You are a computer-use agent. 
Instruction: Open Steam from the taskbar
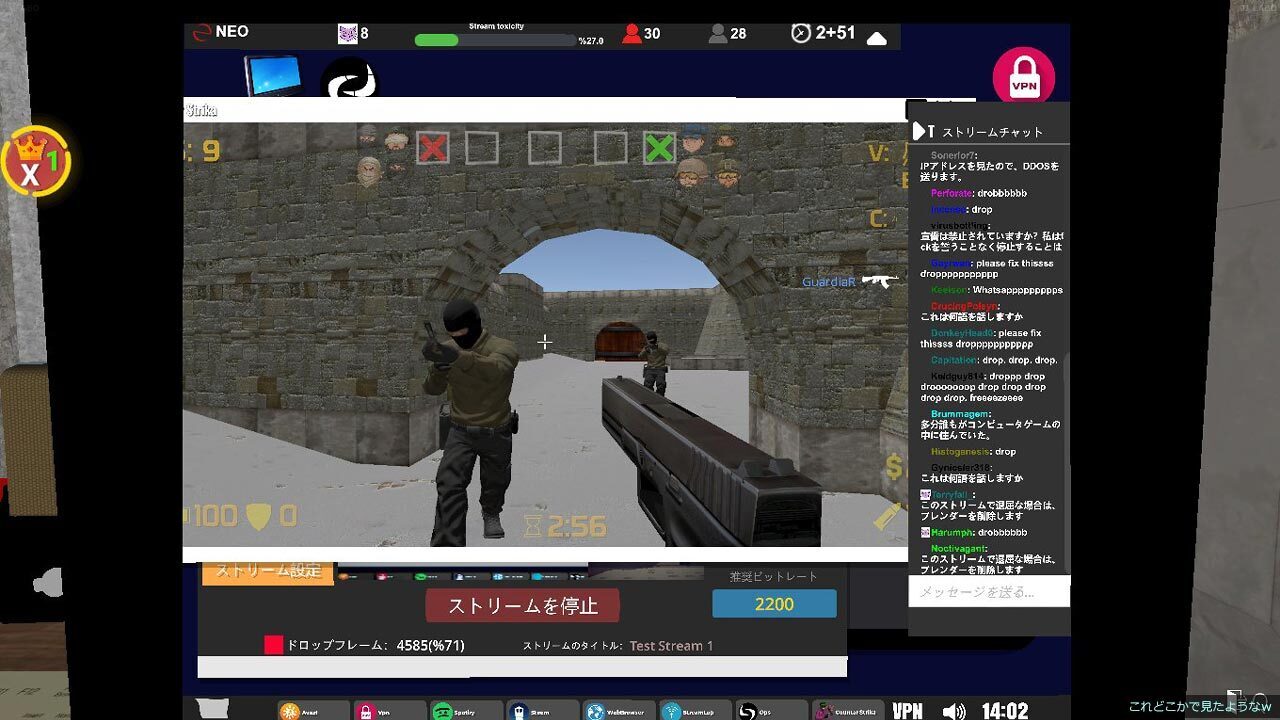coord(541,711)
